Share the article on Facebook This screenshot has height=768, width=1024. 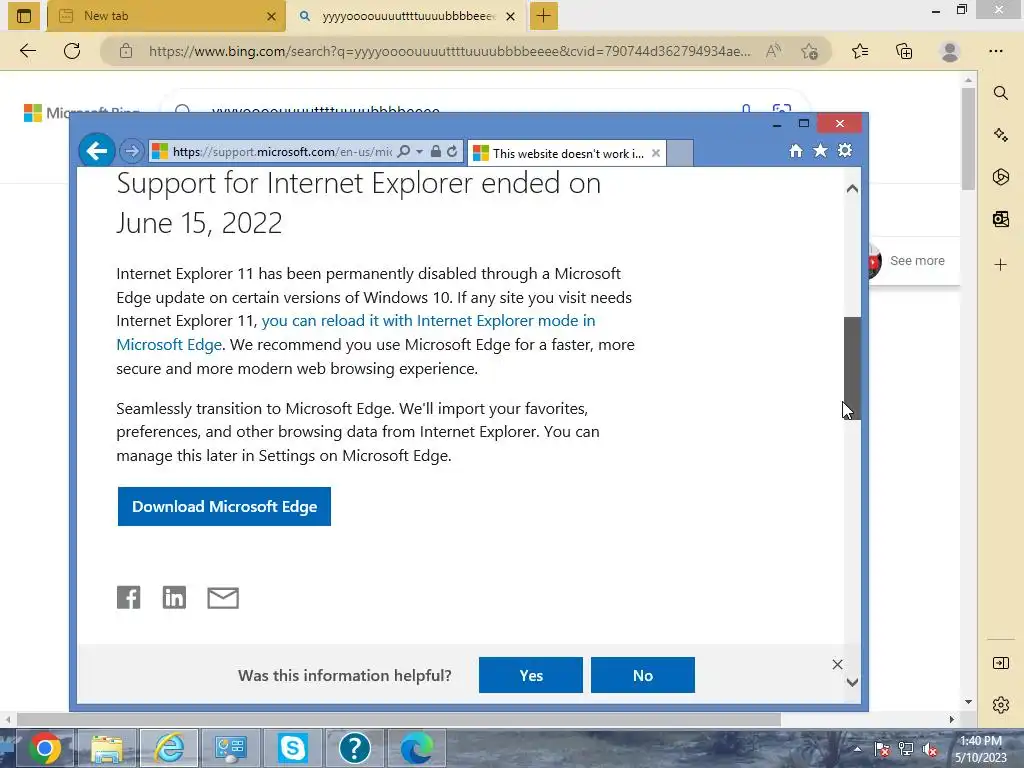[128, 598]
